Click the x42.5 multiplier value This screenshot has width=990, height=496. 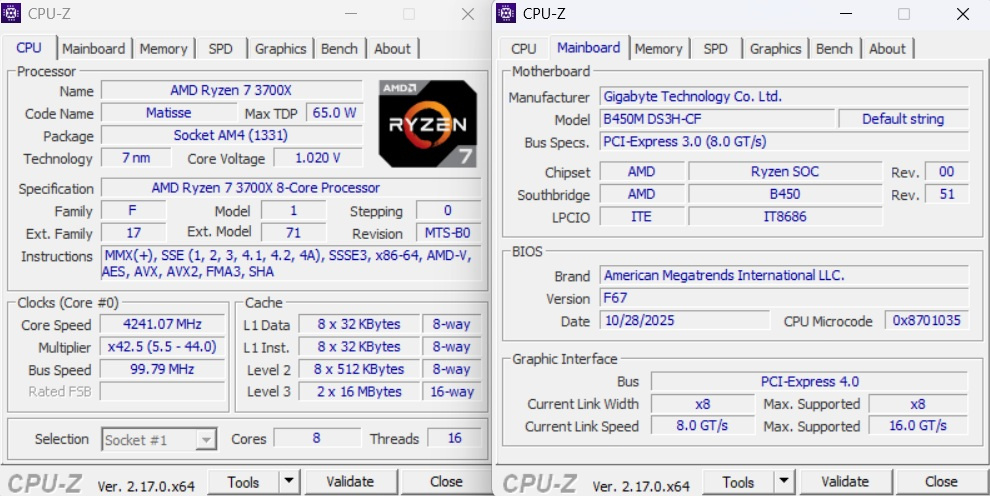[162, 347]
